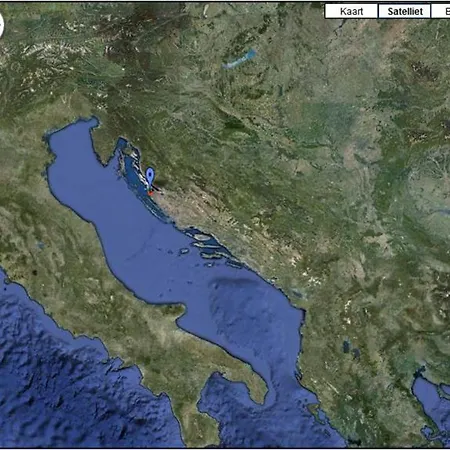Click the partially visible button beside Satelliet
The image size is (450, 450).
(x=441, y=11)
